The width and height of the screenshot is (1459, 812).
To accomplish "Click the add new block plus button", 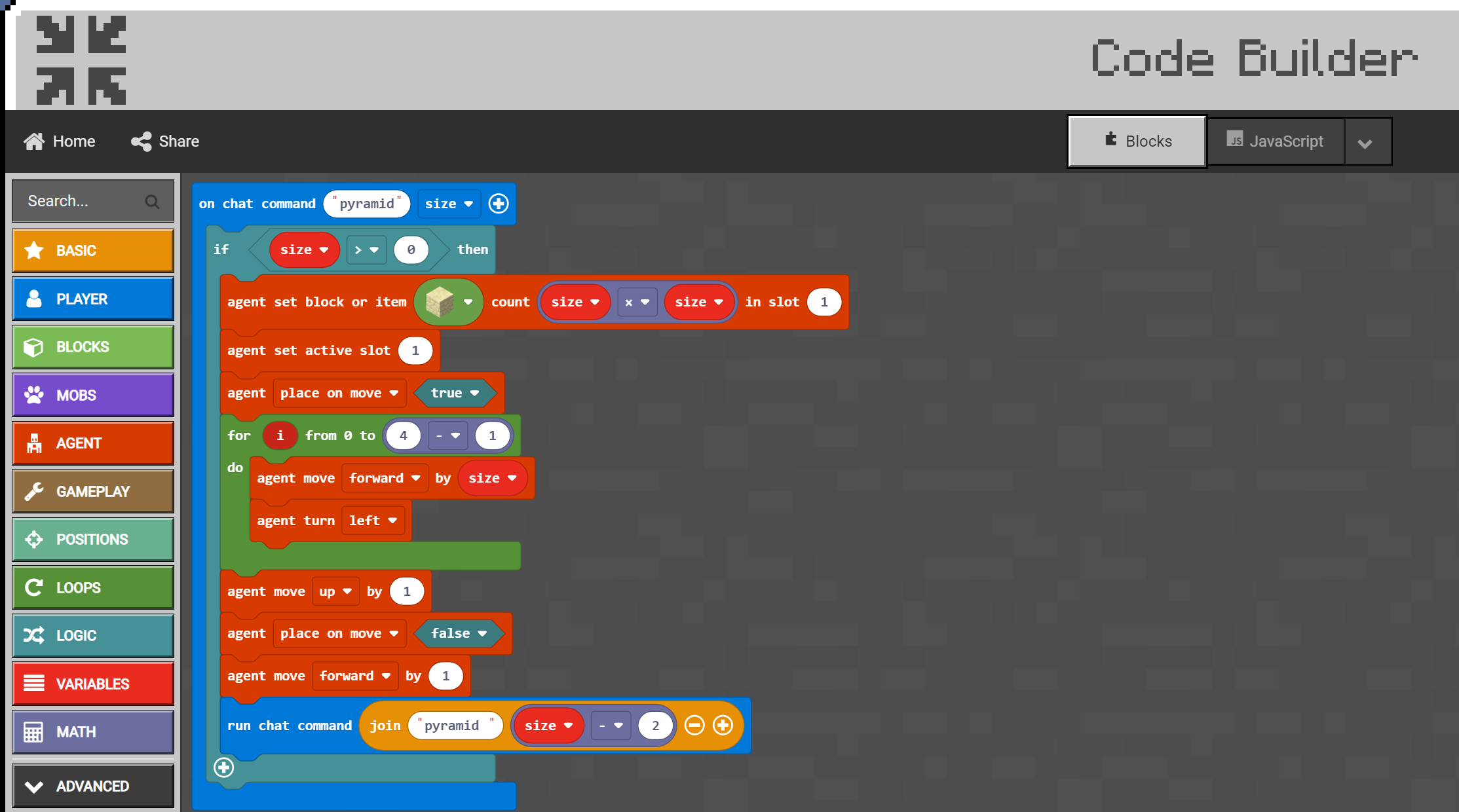I will 222,768.
